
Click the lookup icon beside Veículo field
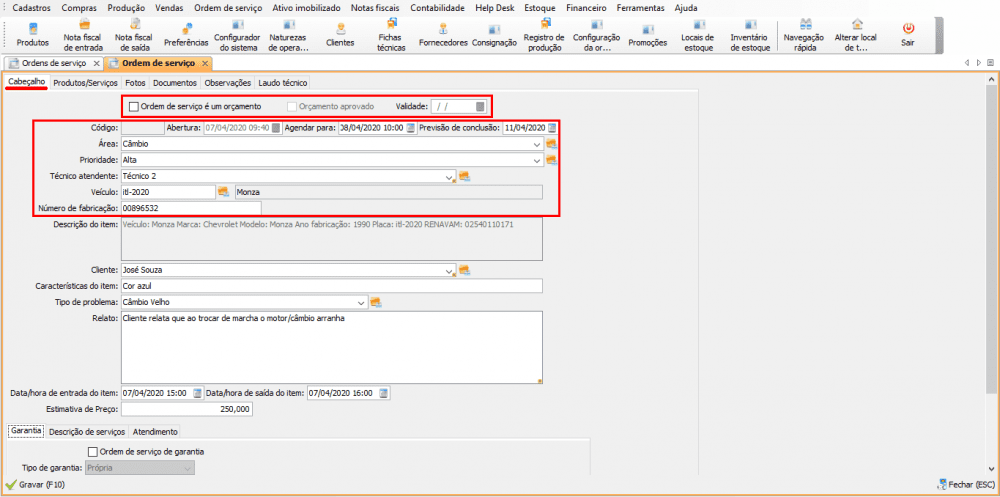[x=224, y=191]
